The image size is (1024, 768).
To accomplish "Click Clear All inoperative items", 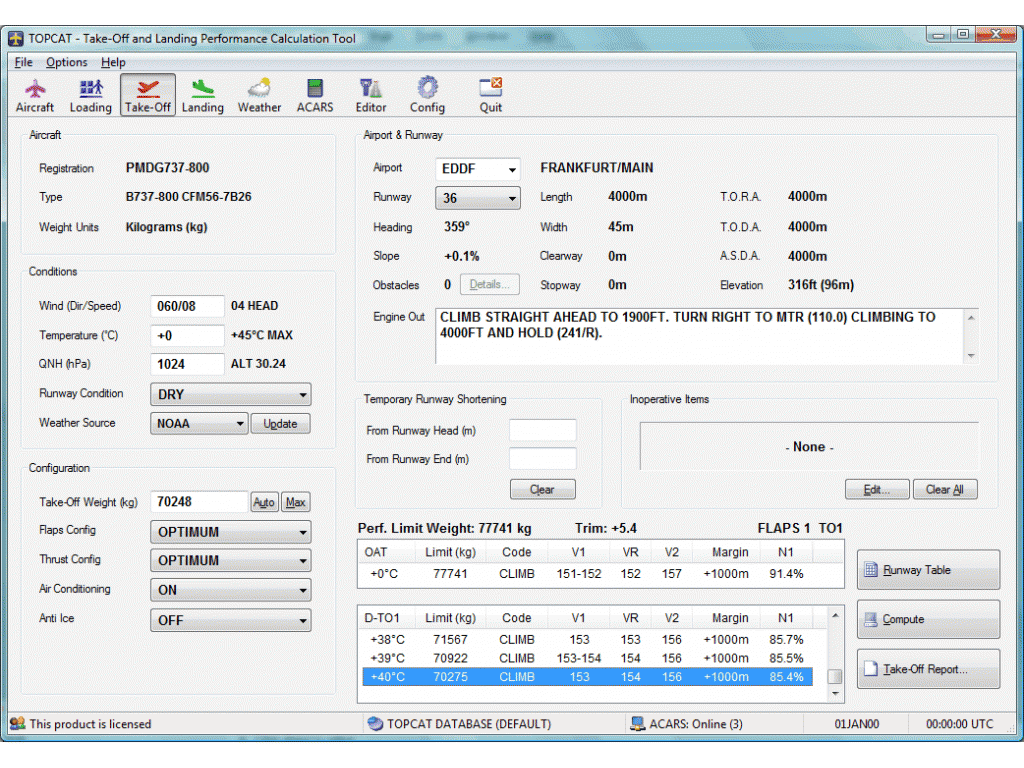I will pyautogui.click(x=944, y=489).
